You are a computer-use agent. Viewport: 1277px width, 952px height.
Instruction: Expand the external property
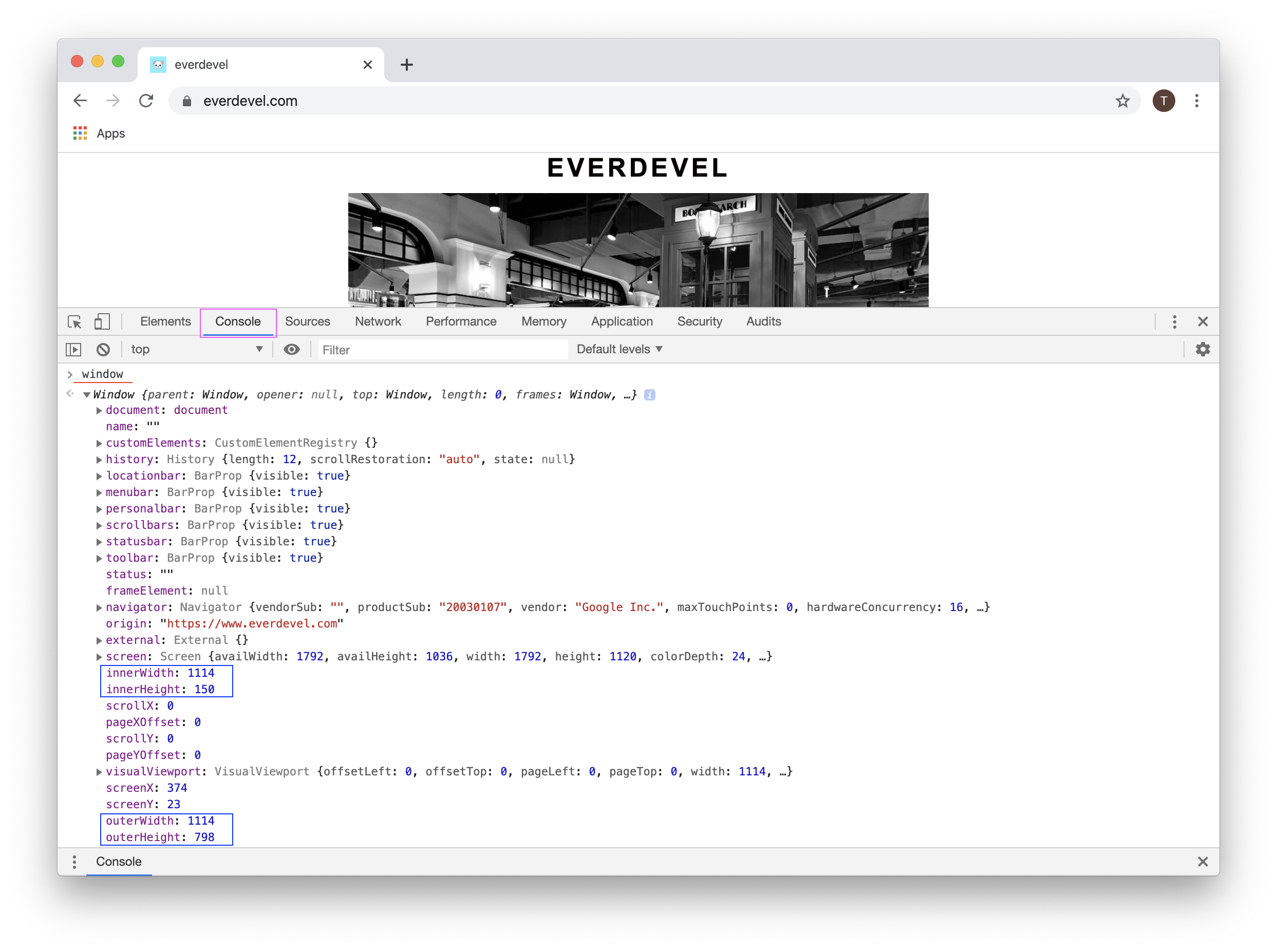pyautogui.click(x=99, y=640)
